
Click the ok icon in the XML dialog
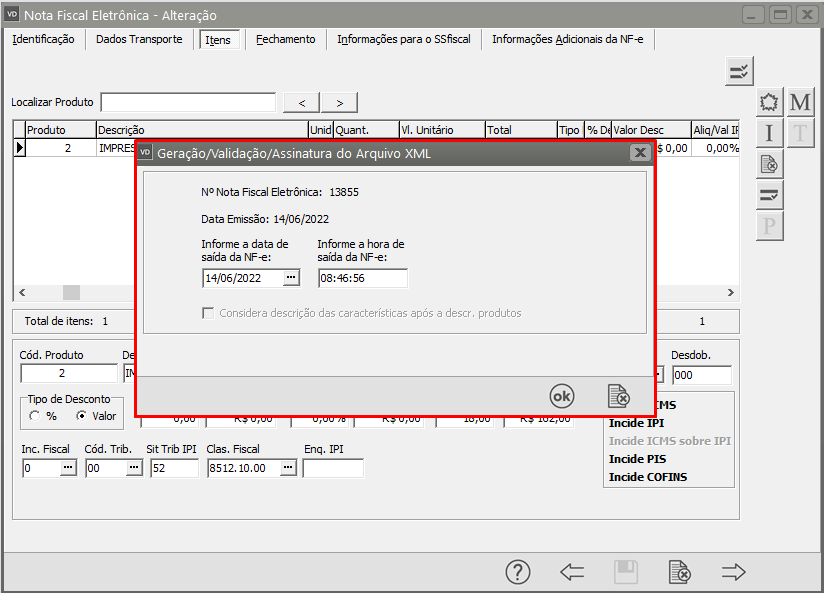(561, 396)
